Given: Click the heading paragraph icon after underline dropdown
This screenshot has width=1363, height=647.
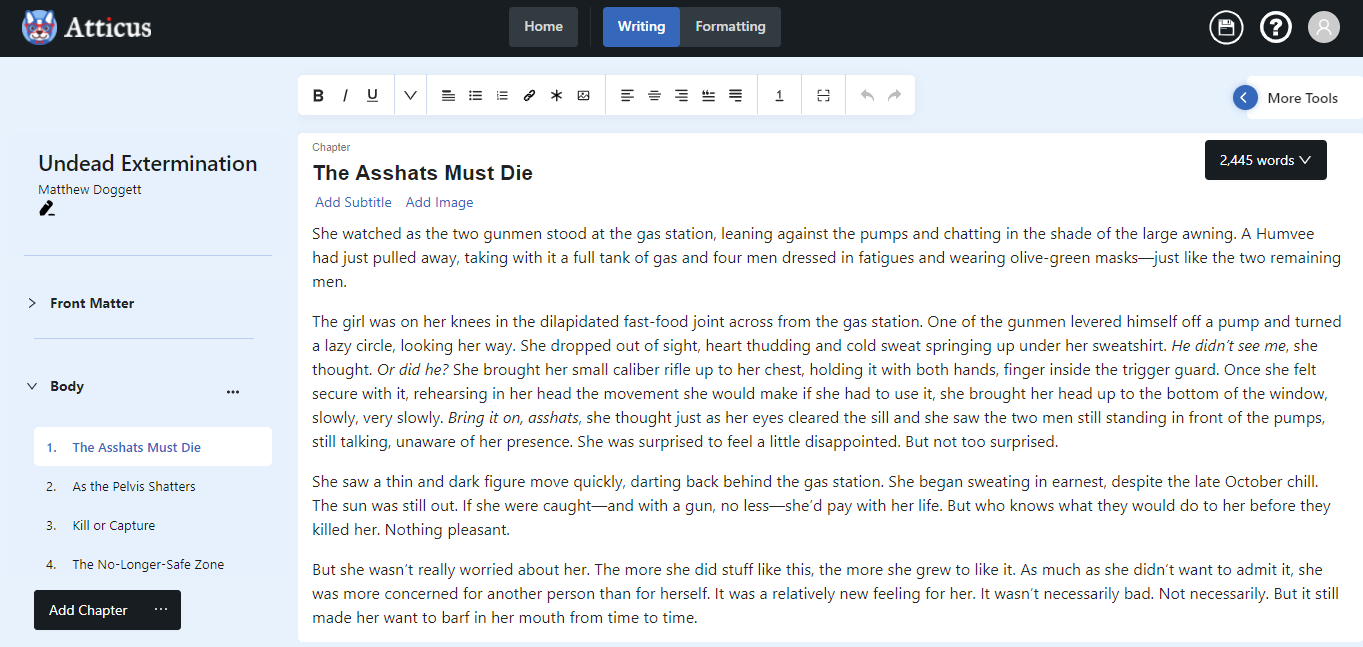Looking at the screenshot, I should 448,96.
